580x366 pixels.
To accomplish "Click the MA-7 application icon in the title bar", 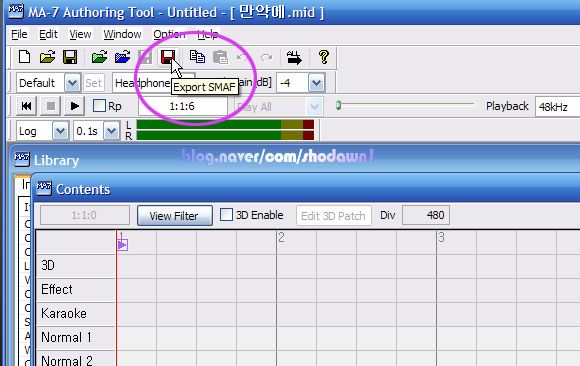I will coord(16,11).
